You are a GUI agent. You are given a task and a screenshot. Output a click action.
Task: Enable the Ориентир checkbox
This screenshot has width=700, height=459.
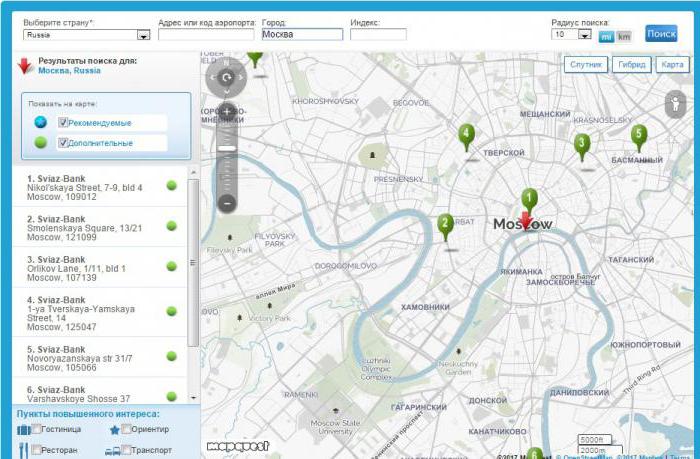[x=126, y=429]
